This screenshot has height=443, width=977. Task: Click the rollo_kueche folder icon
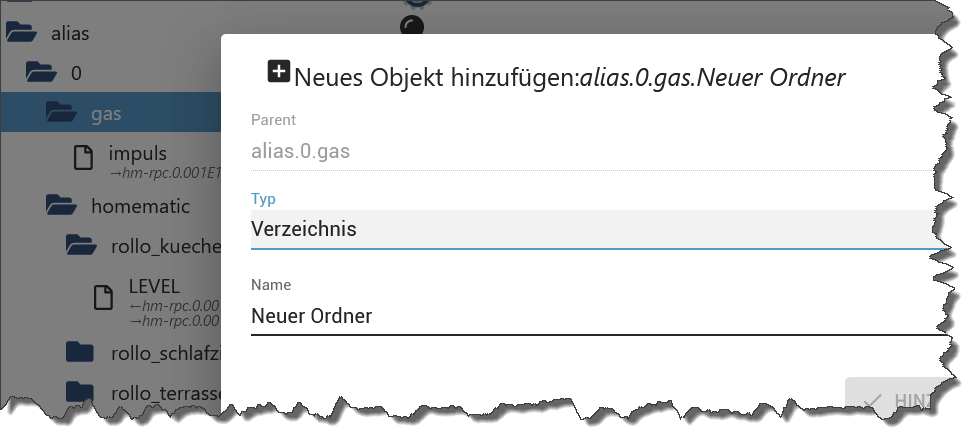click(x=81, y=245)
